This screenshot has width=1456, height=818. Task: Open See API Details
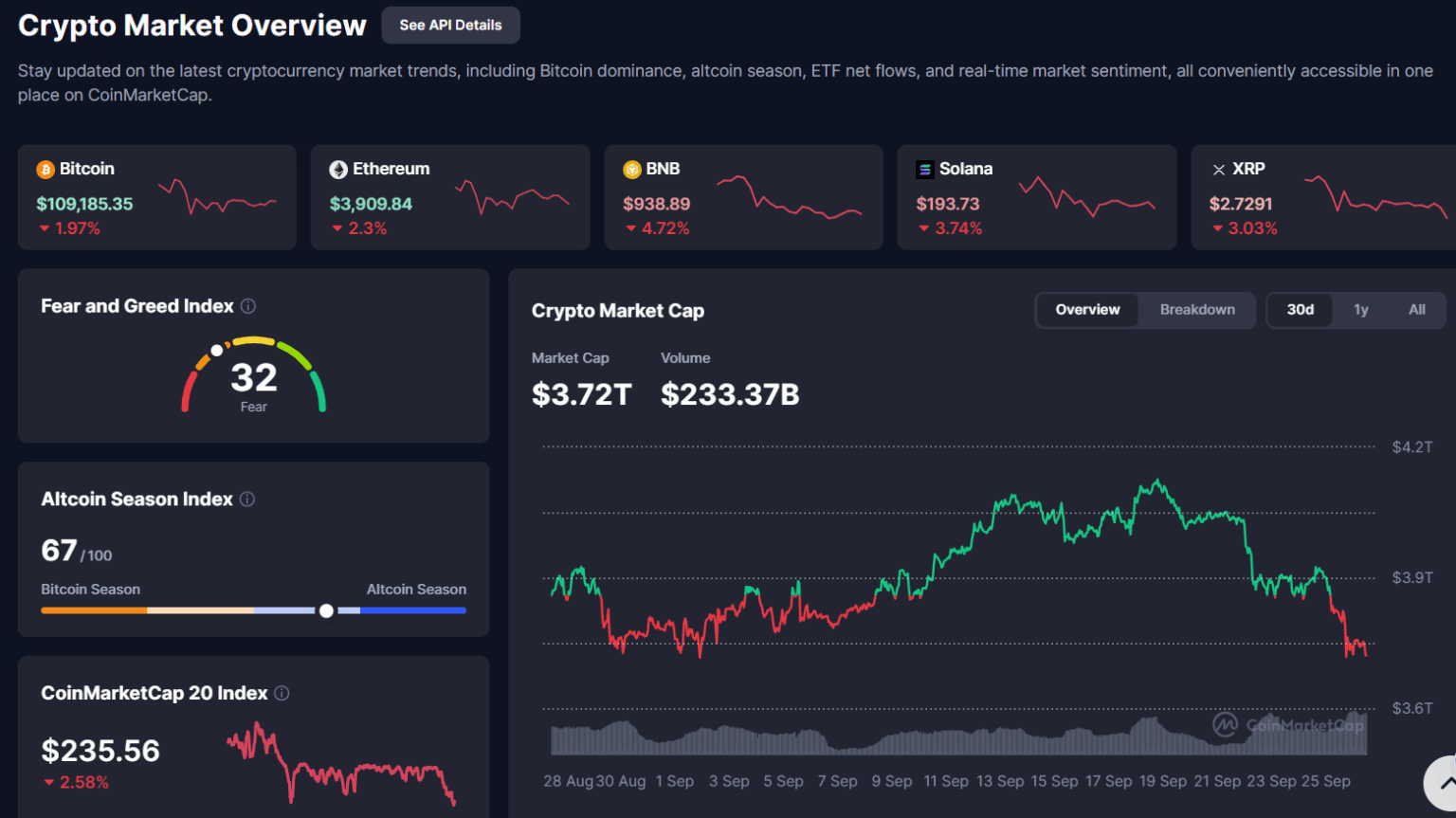tap(450, 25)
